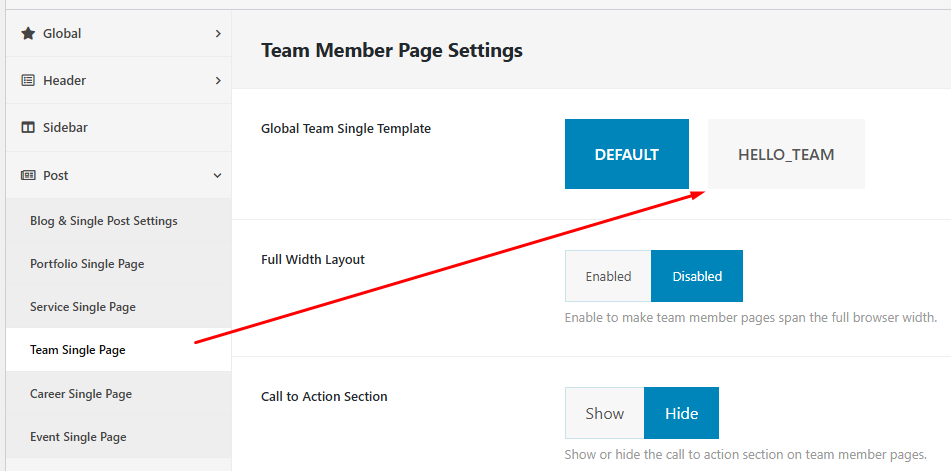Click the Post newspaper icon
This screenshot has width=951, height=471.
tap(28, 176)
